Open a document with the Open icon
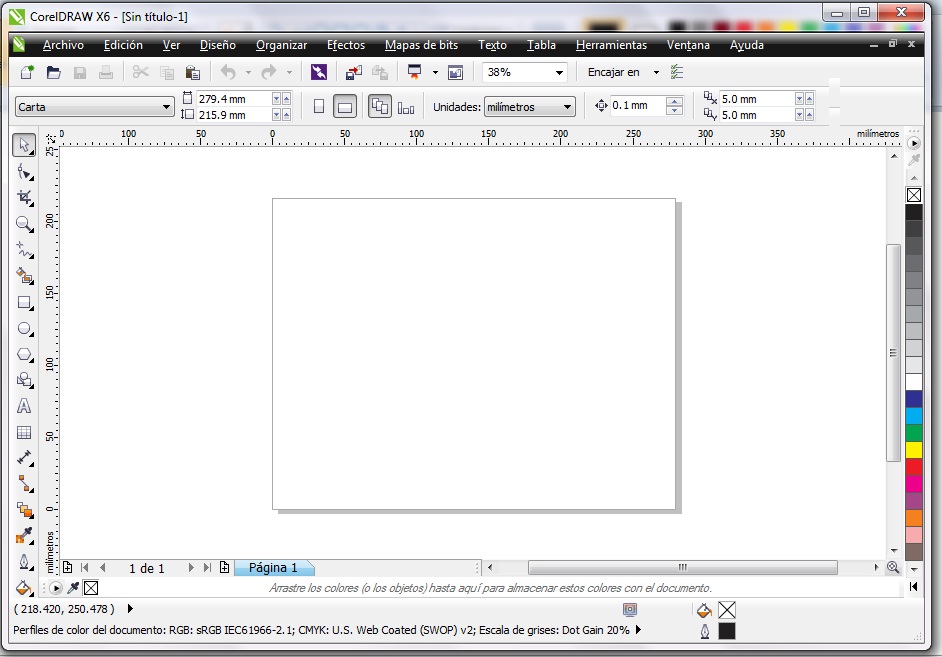Image resolution: width=942 pixels, height=657 pixels. (54, 71)
